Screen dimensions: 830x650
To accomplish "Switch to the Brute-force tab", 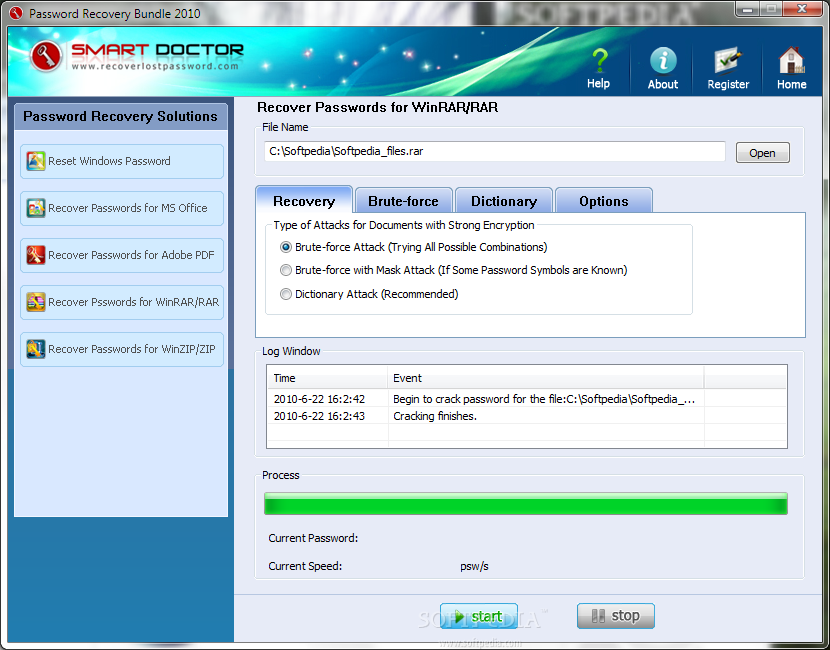I will coord(403,201).
